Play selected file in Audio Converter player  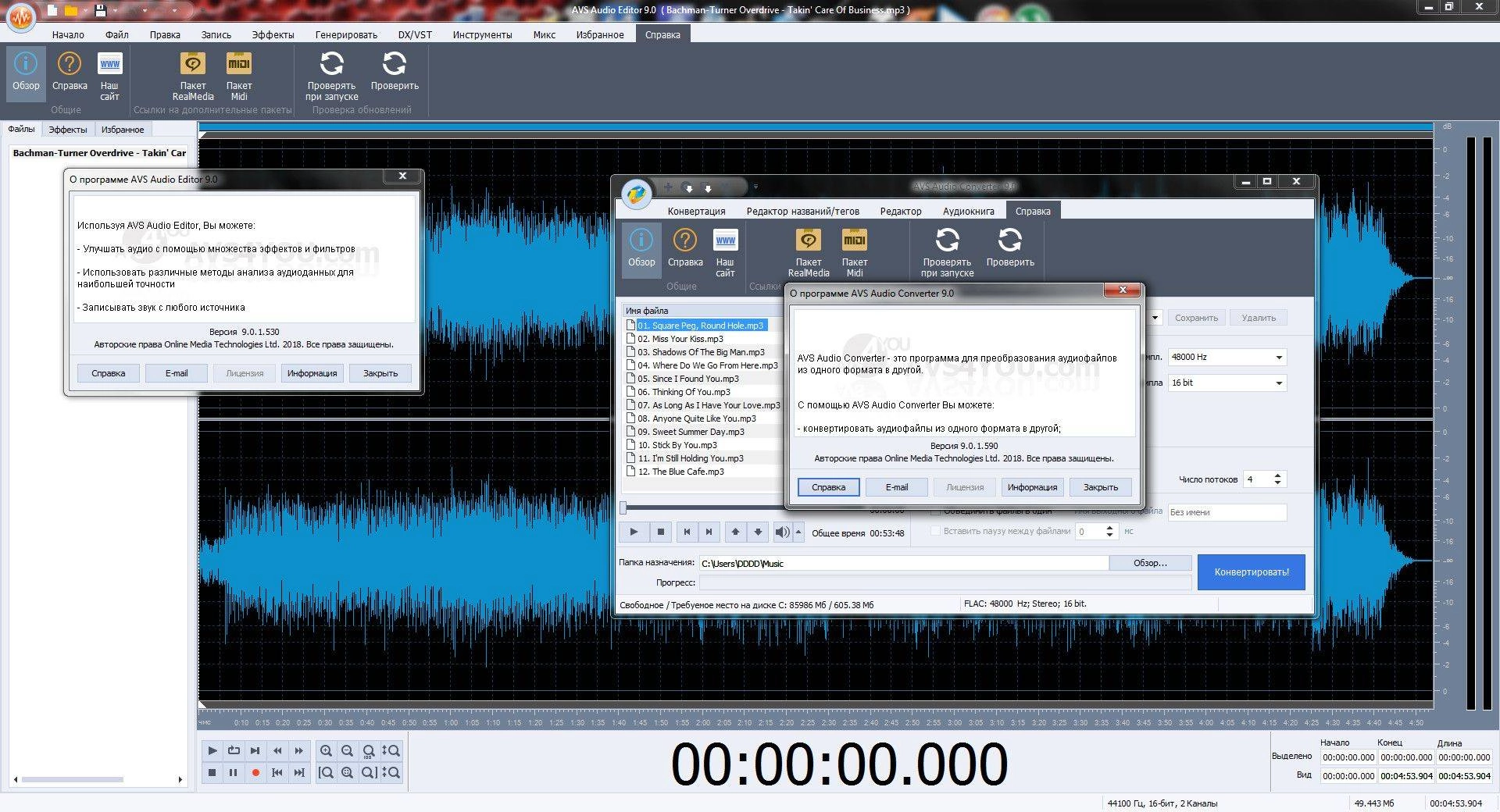(x=634, y=532)
